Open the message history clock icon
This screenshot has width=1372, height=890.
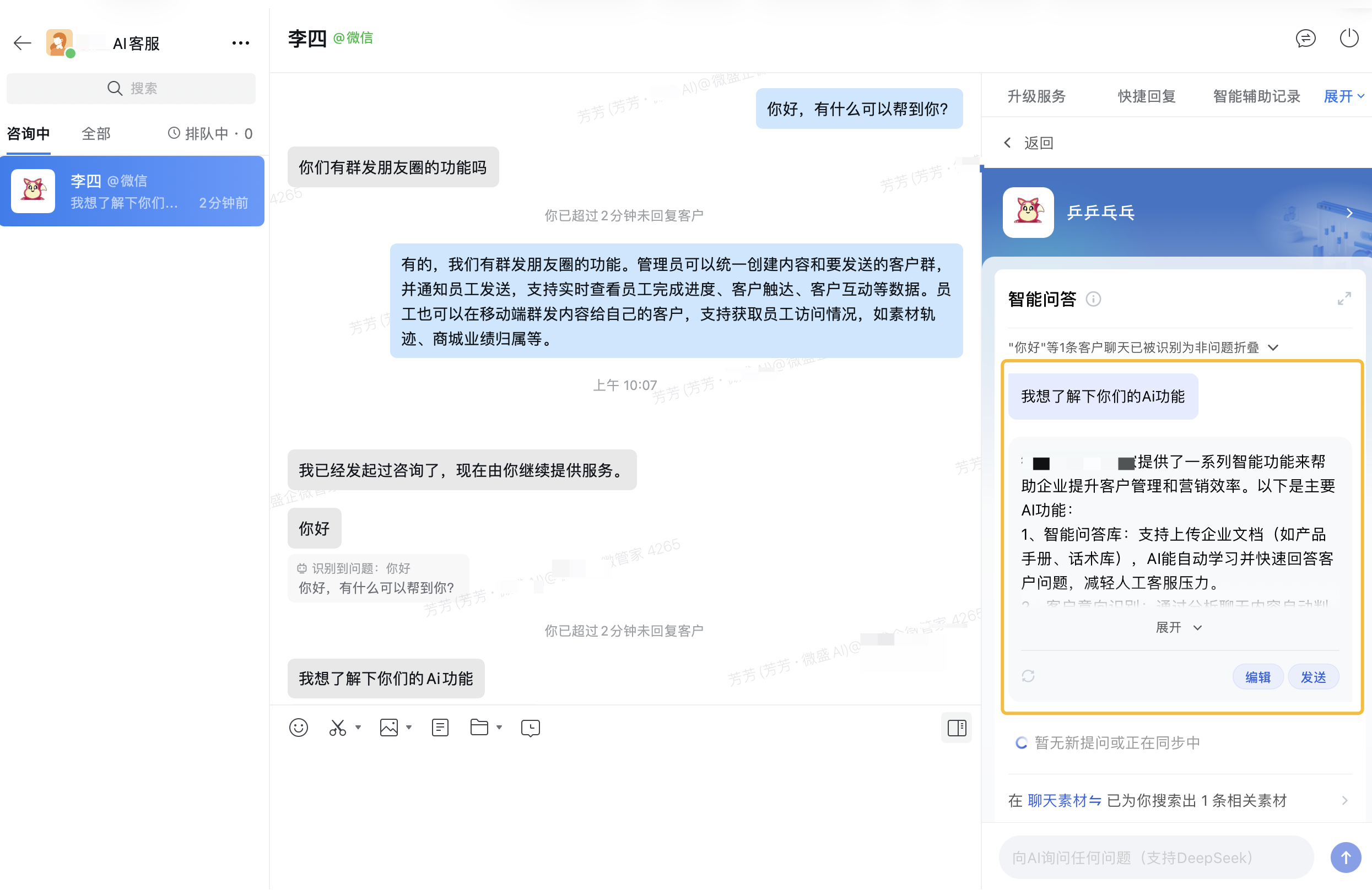[531, 728]
